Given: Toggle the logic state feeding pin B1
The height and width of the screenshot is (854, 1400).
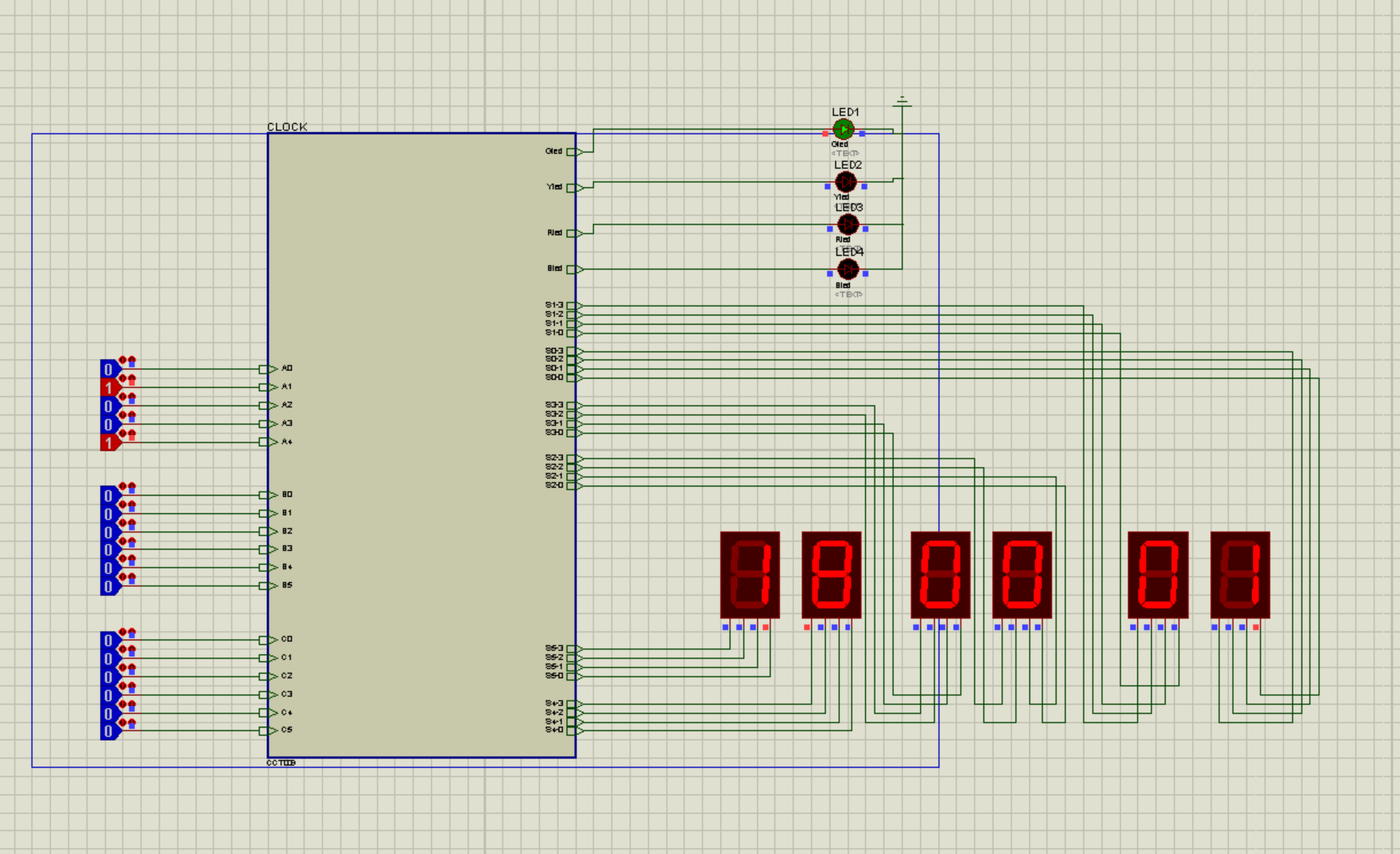Looking at the screenshot, I should (109, 513).
